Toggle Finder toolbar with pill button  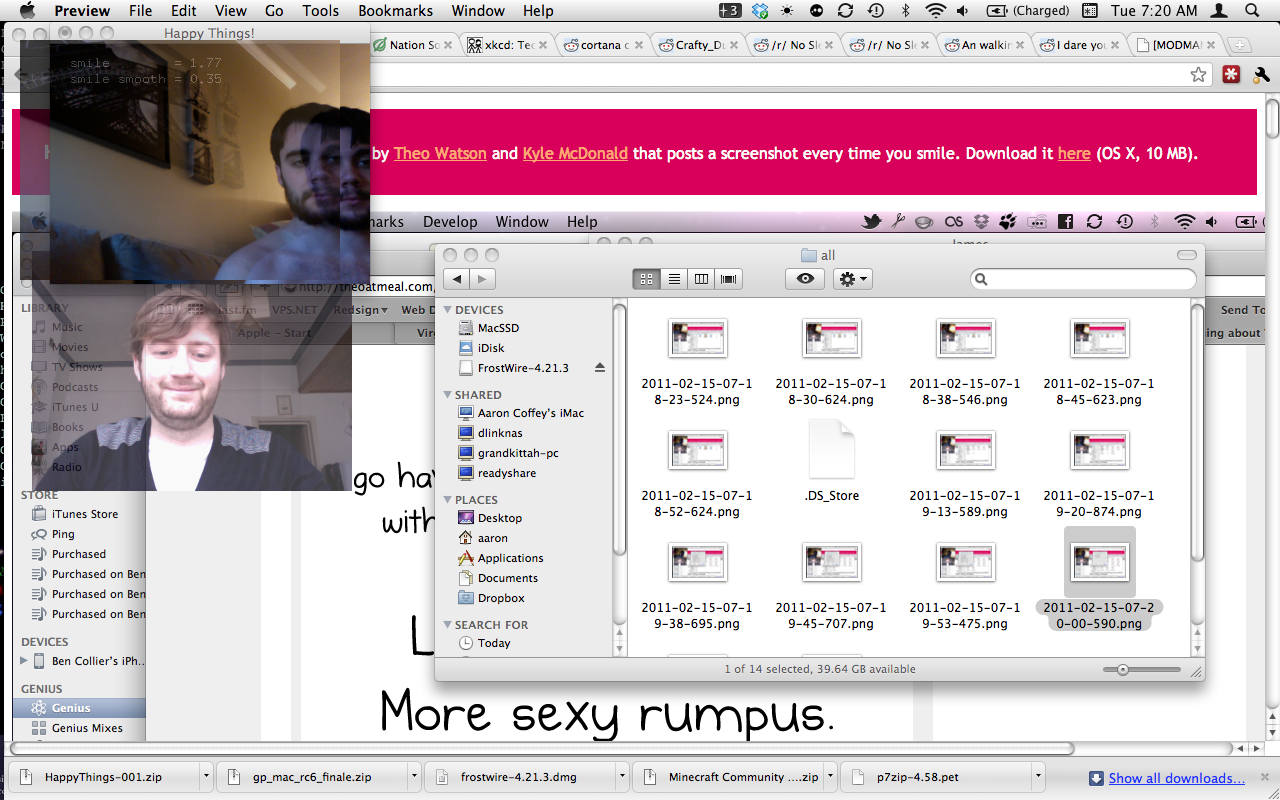pyautogui.click(x=1186, y=255)
